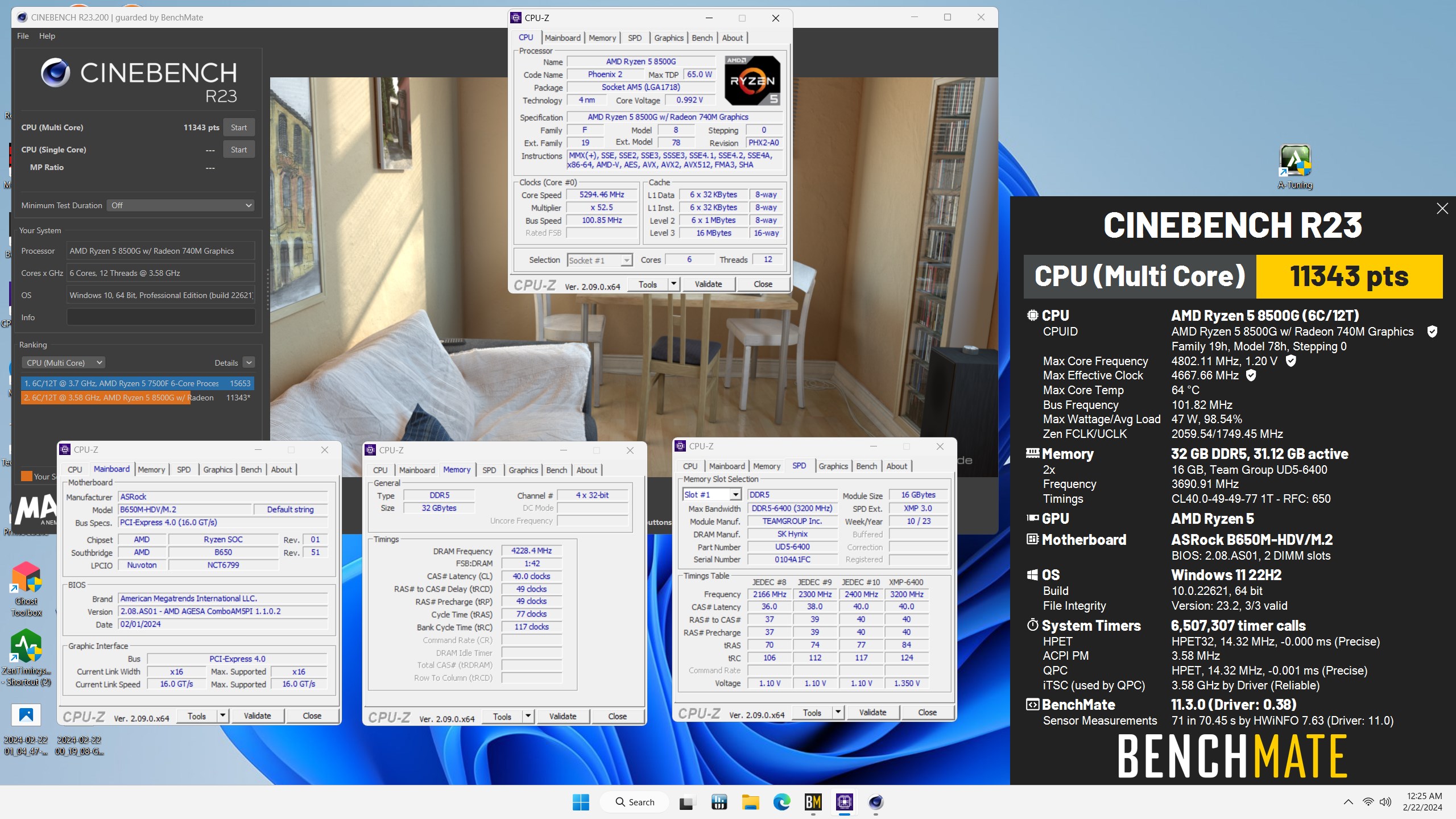The width and height of the screenshot is (1456, 819).
Task: Switch to BenchMate app in taskbar
Action: click(x=813, y=802)
